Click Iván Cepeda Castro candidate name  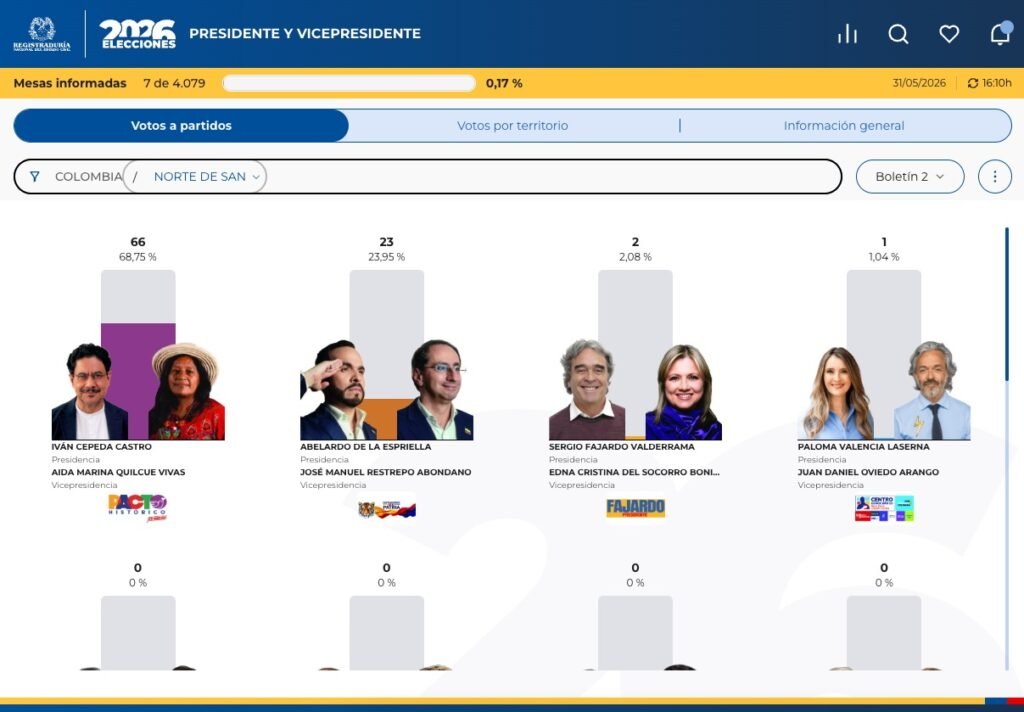[x=101, y=447]
